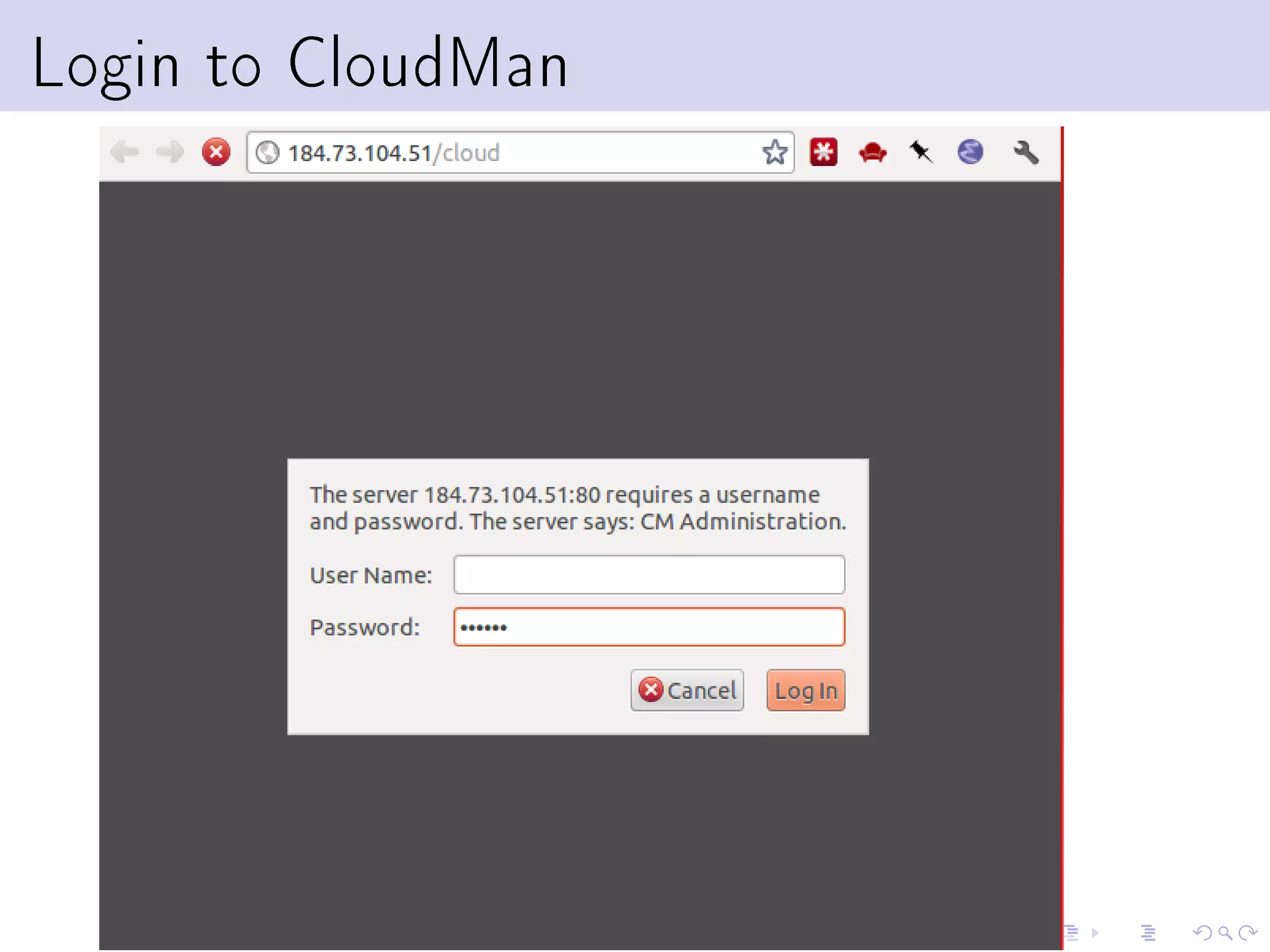
Task: Click the 'User Name:' label
Action: coord(371,576)
